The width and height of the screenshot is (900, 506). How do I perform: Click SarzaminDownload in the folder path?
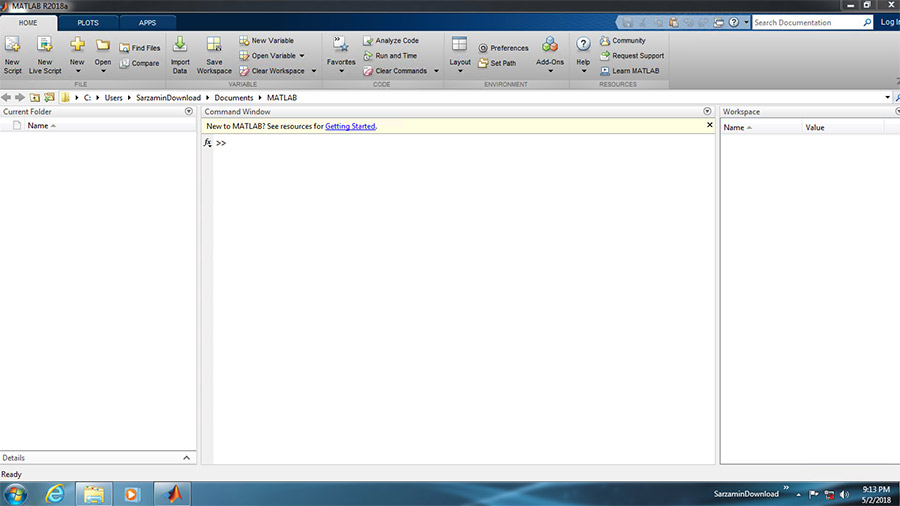tap(168, 98)
